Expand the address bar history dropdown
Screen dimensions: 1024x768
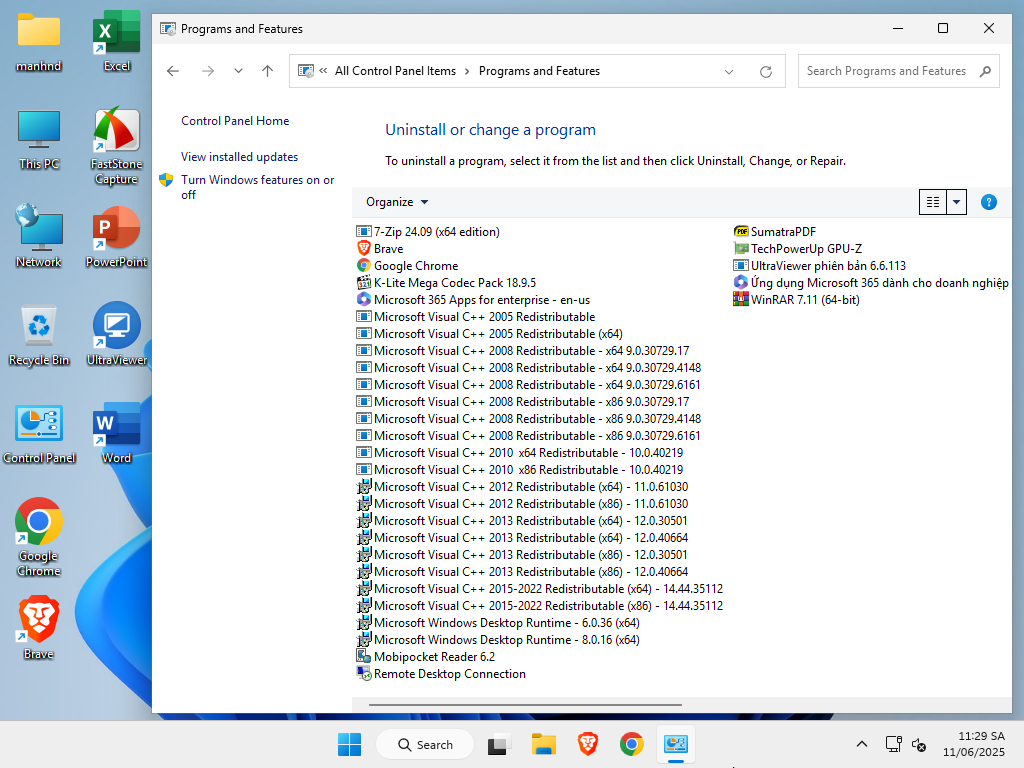click(729, 72)
